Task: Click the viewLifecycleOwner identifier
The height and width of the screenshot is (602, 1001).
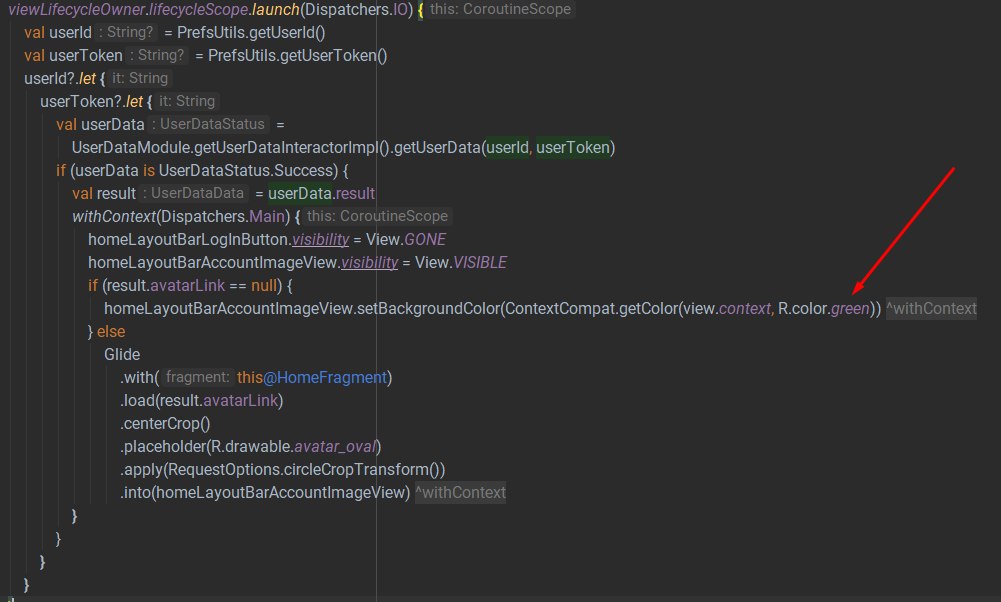Action: click(76, 10)
